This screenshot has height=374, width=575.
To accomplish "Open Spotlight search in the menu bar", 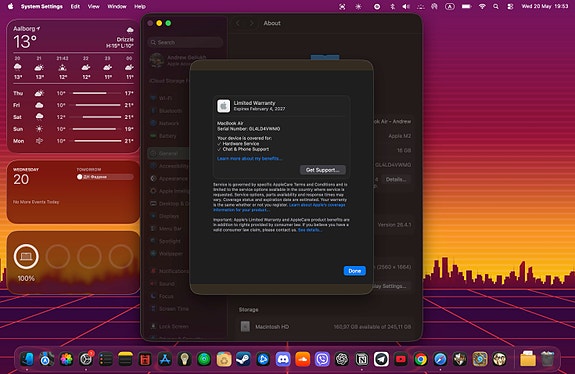I will pyautogui.click(x=496, y=6).
